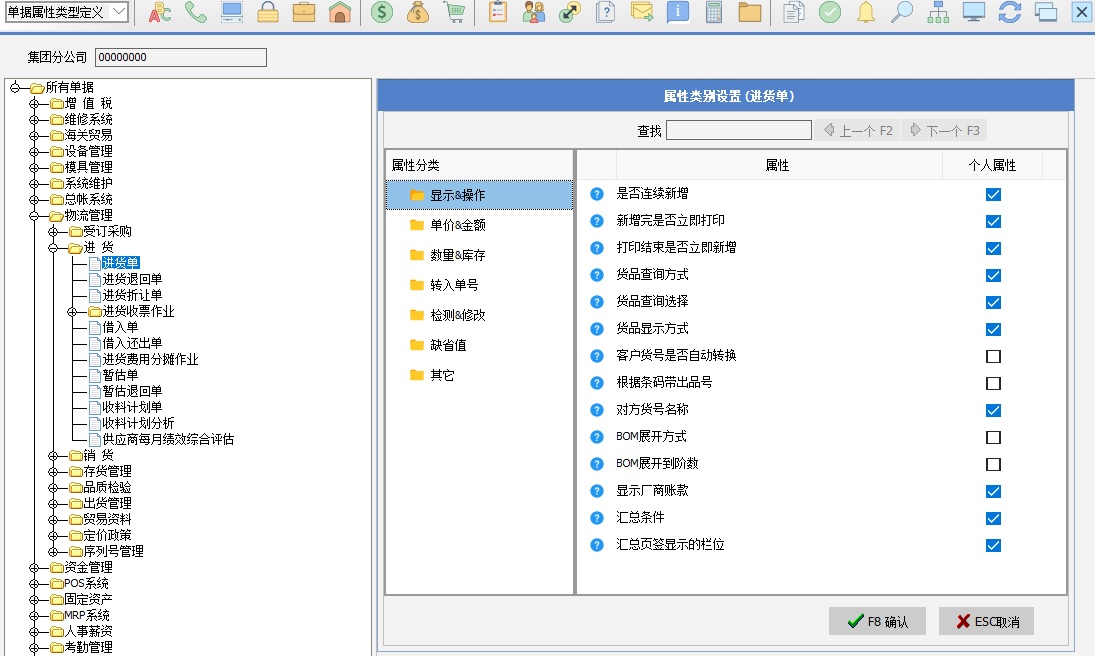This screenshot has width=1095, height=656.
Task: Click help icon beside 是否连续新增
Action: tap(597, 194)
